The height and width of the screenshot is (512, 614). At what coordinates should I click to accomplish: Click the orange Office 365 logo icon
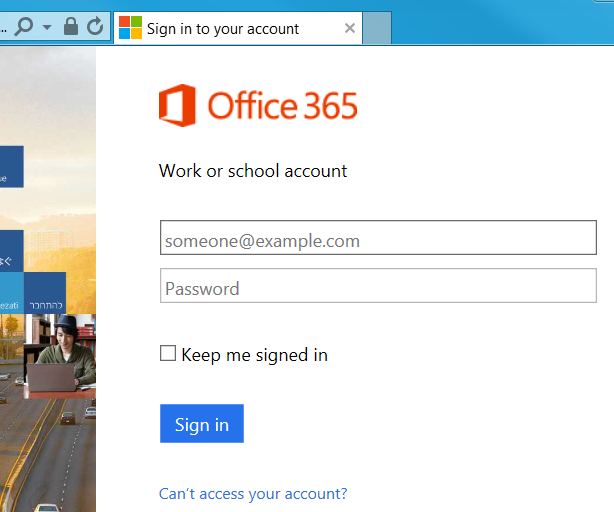tap(177, 105)
